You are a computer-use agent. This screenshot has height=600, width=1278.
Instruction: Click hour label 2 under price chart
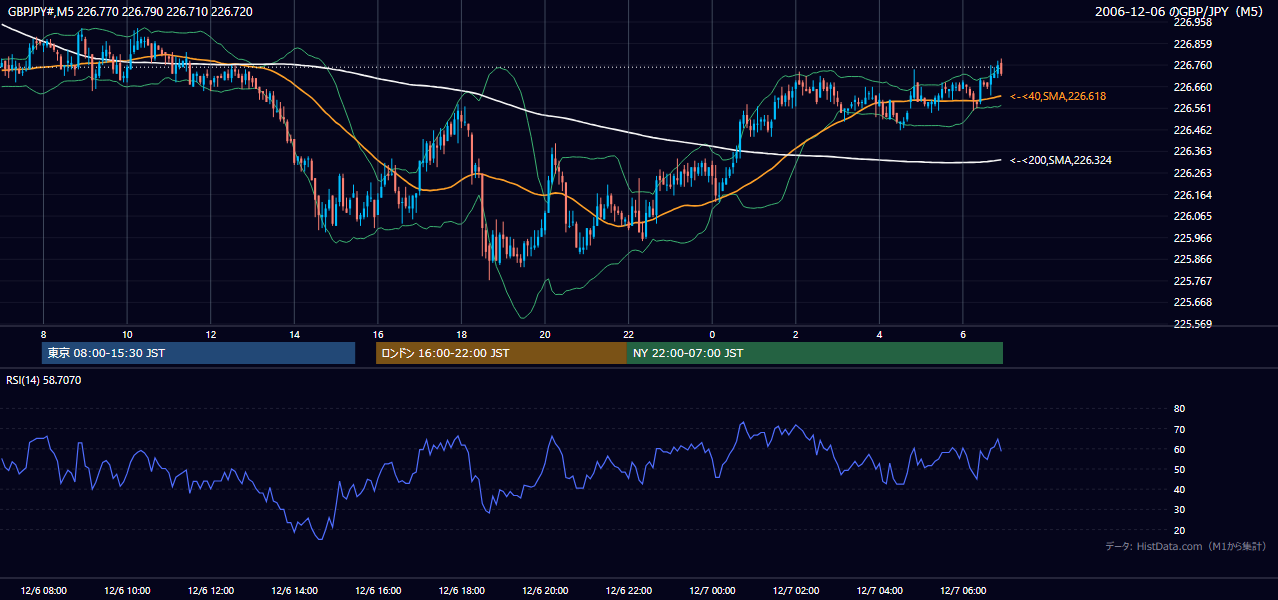[x=795, y=334]
